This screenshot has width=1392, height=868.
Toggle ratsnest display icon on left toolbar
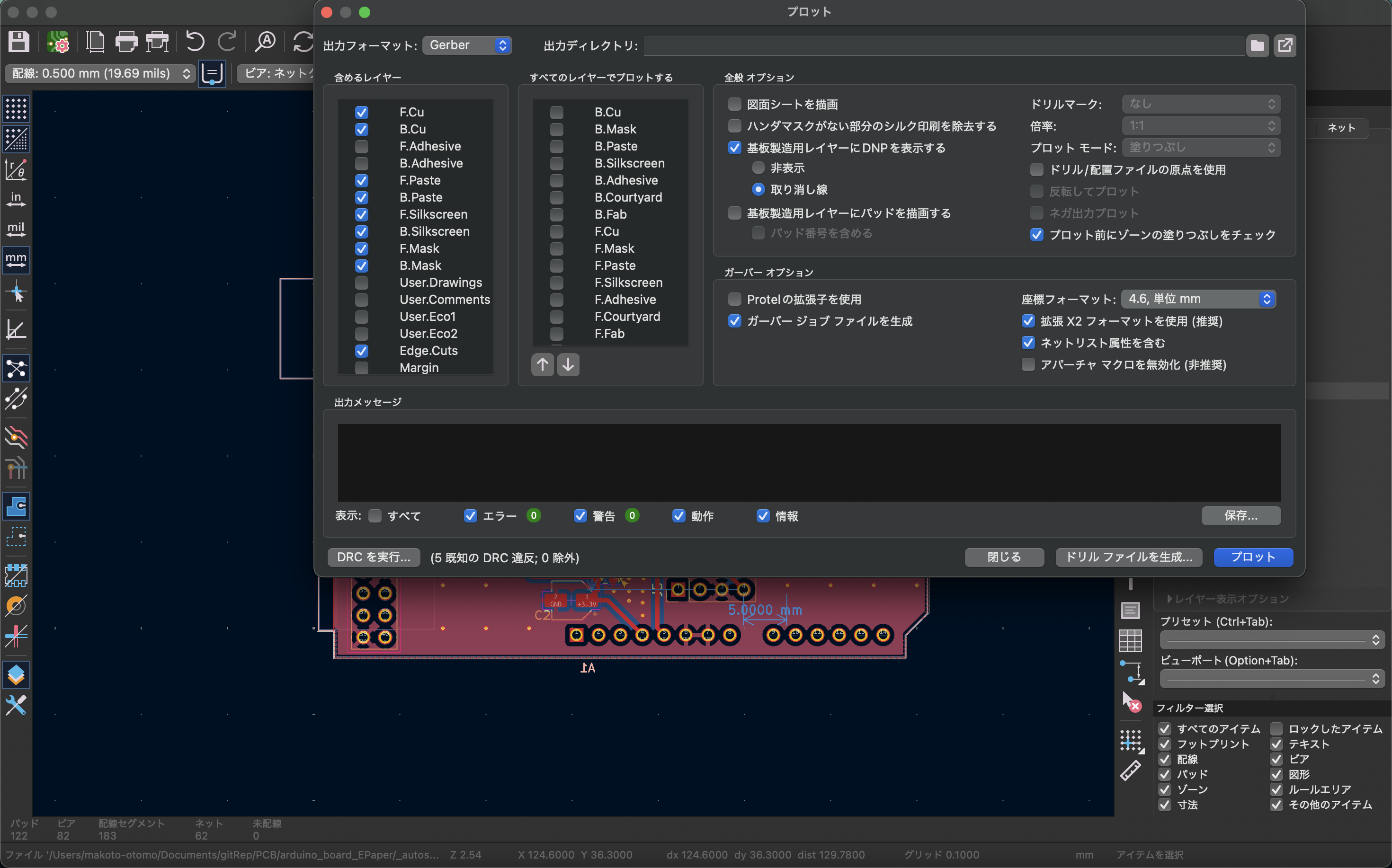coord(16,369)
